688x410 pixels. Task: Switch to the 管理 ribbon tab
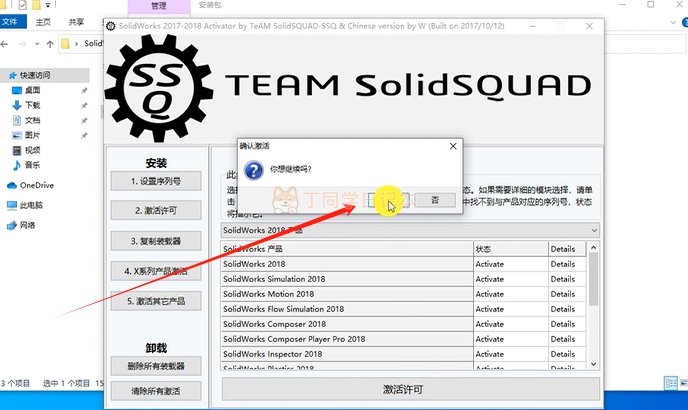click(x=159, y=5)
